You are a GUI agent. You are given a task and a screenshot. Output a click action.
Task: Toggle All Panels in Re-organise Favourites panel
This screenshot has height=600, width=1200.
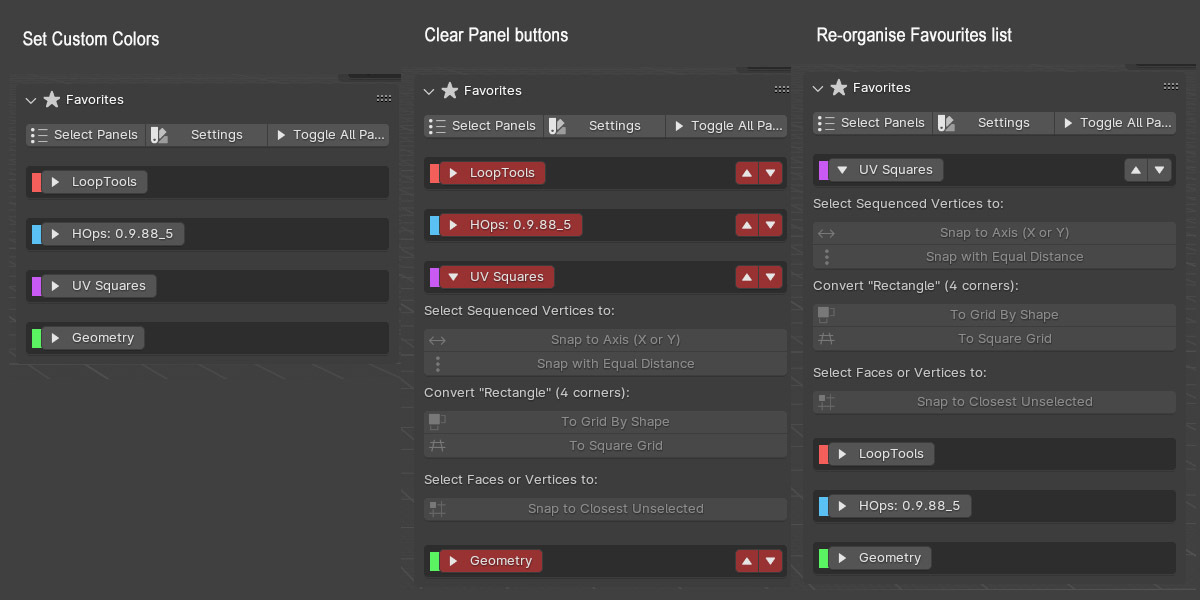tap(1115, 123)
